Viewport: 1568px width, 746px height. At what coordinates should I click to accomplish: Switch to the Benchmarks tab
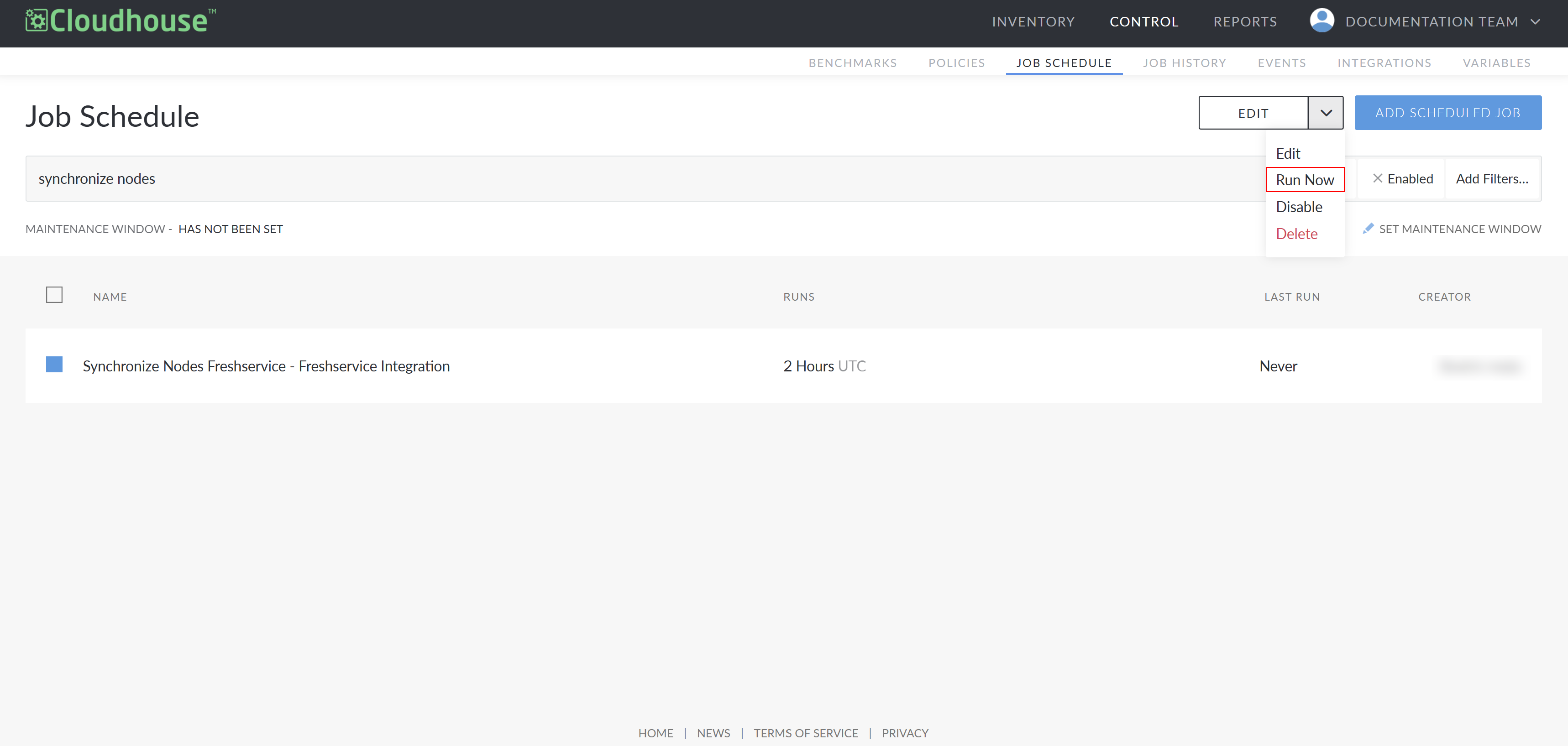(x=852, y=63)
